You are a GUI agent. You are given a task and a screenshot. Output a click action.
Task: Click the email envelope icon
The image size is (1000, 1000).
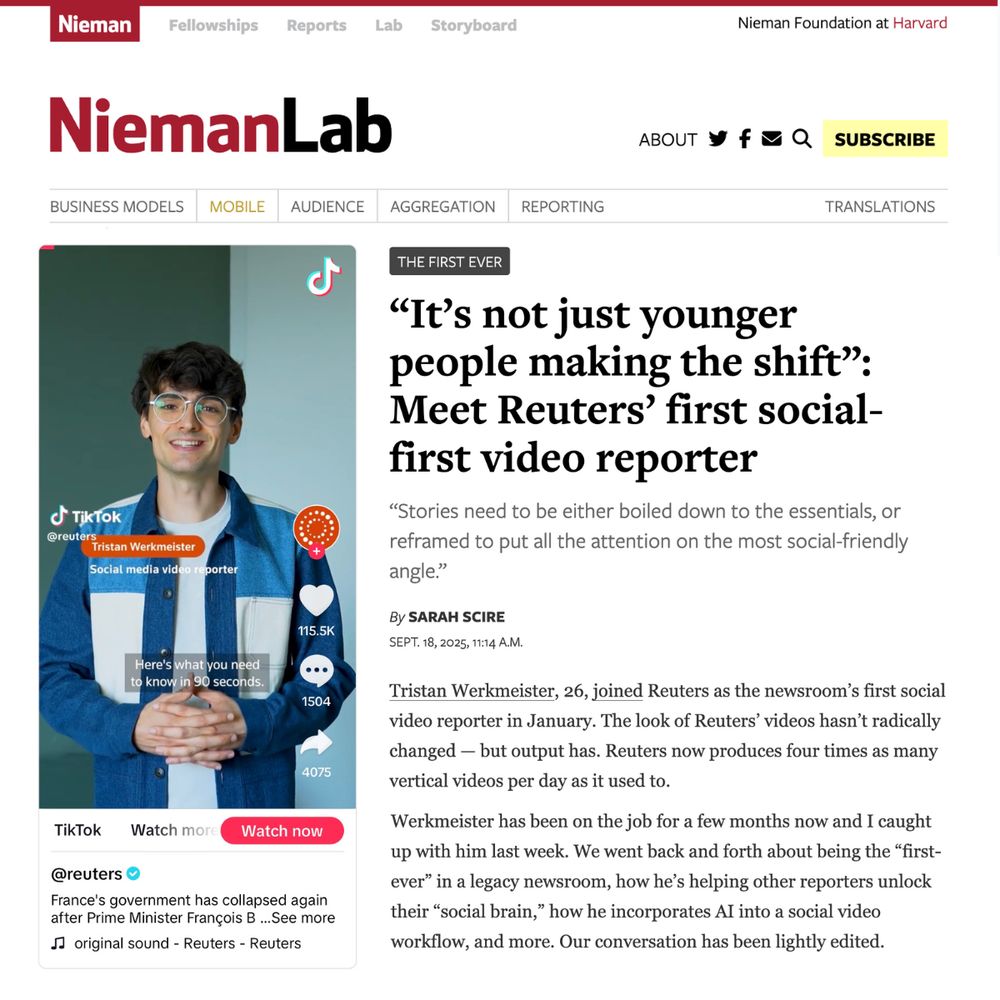pos(771,138)
